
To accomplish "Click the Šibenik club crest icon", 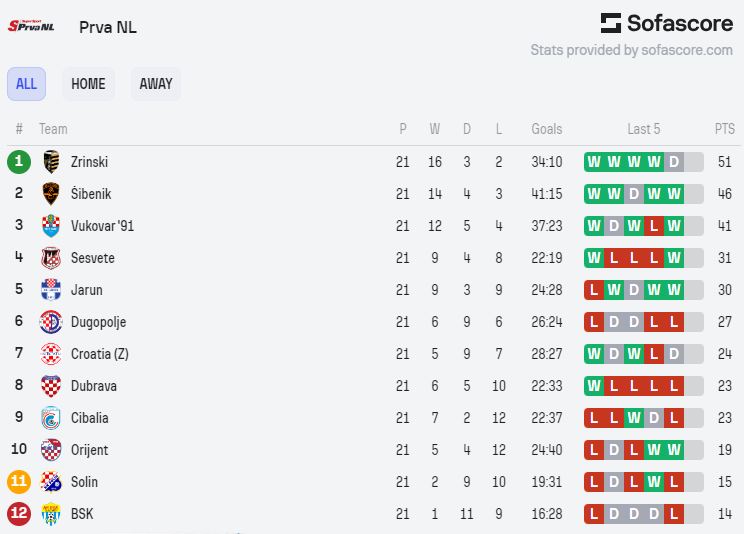I will (51, 194).
